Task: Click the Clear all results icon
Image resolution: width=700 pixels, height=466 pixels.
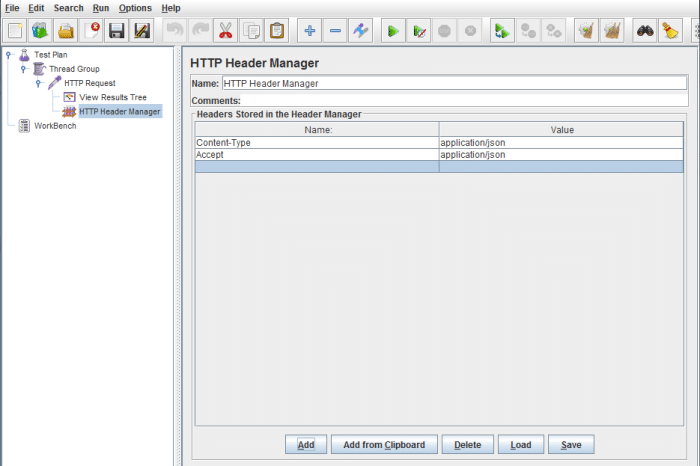Action: (x=612, y=31)
